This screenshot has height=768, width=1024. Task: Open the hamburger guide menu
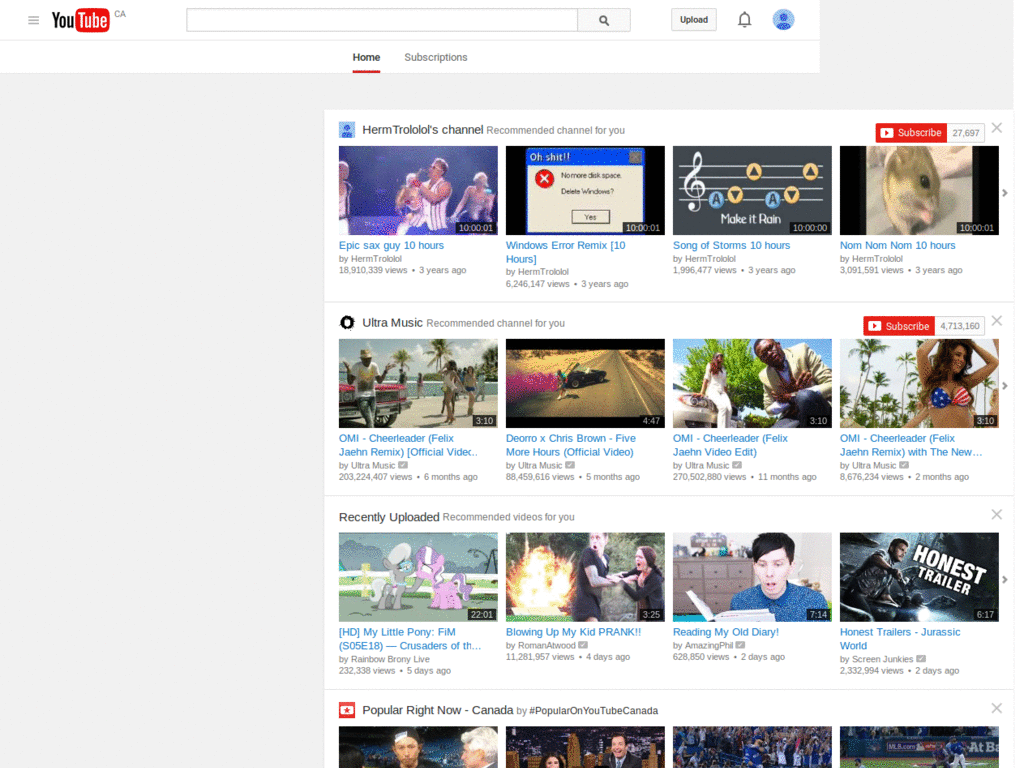click(33, 20)
